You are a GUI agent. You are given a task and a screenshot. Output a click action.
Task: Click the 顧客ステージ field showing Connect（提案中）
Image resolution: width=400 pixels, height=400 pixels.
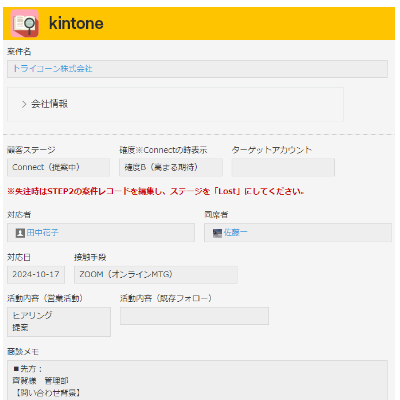click(58, 167)
